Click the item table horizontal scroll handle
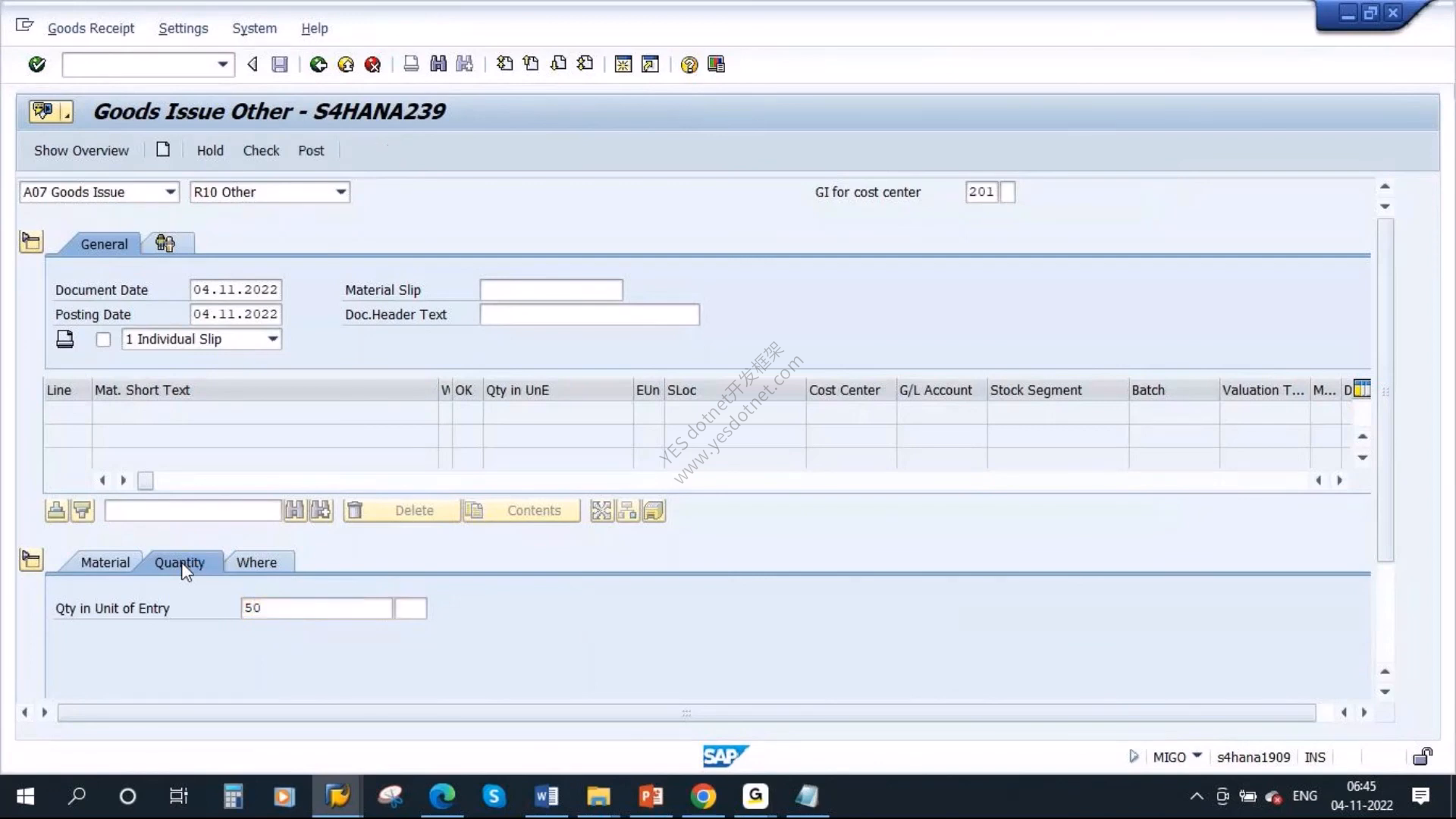The width and height of the screenshot is (1456, 819). 146,480
